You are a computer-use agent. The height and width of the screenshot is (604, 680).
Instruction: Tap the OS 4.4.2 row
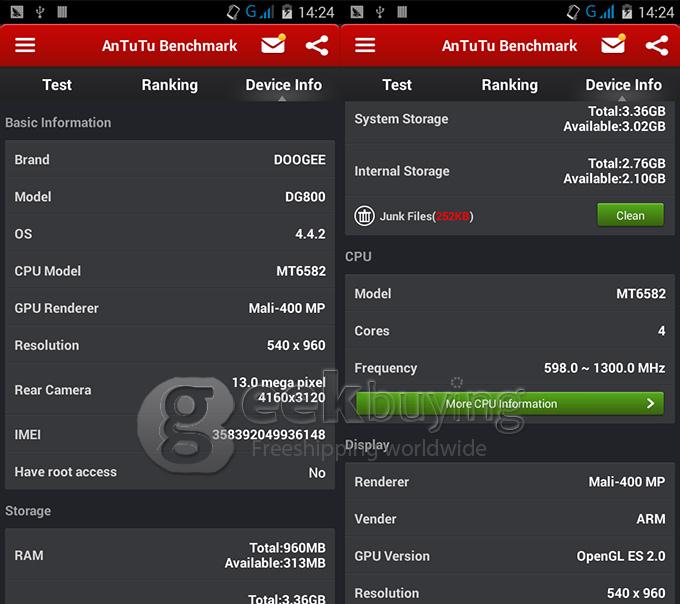[x=170, y=234]
